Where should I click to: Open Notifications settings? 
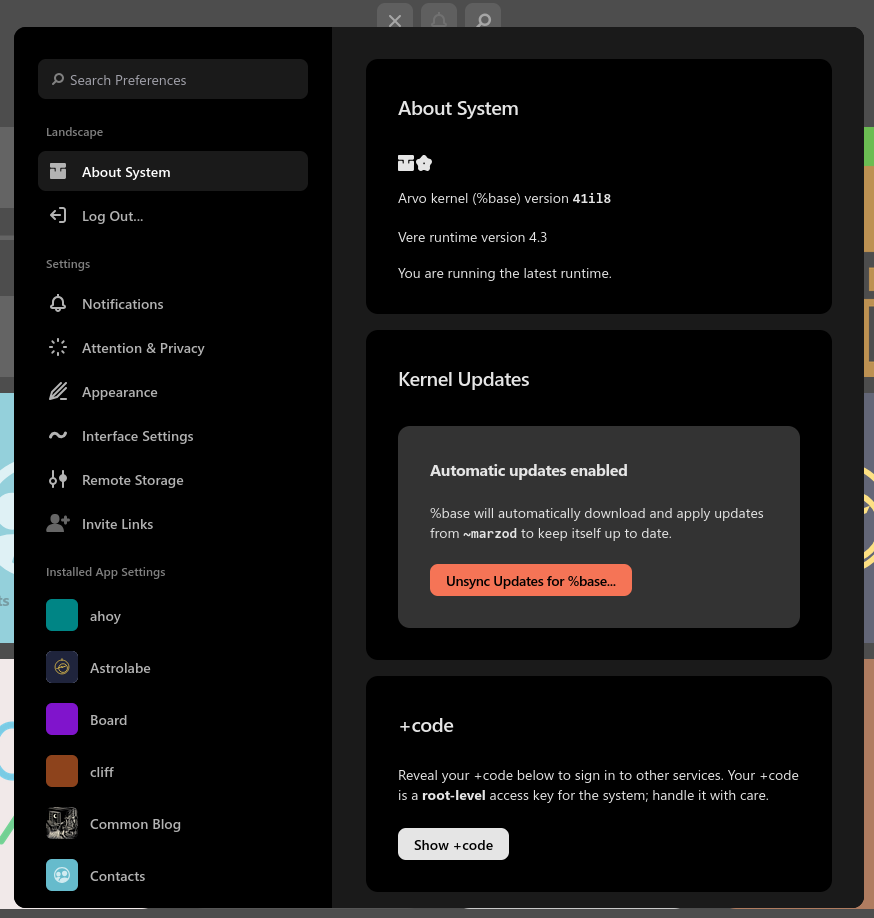[x=173, y=303]
